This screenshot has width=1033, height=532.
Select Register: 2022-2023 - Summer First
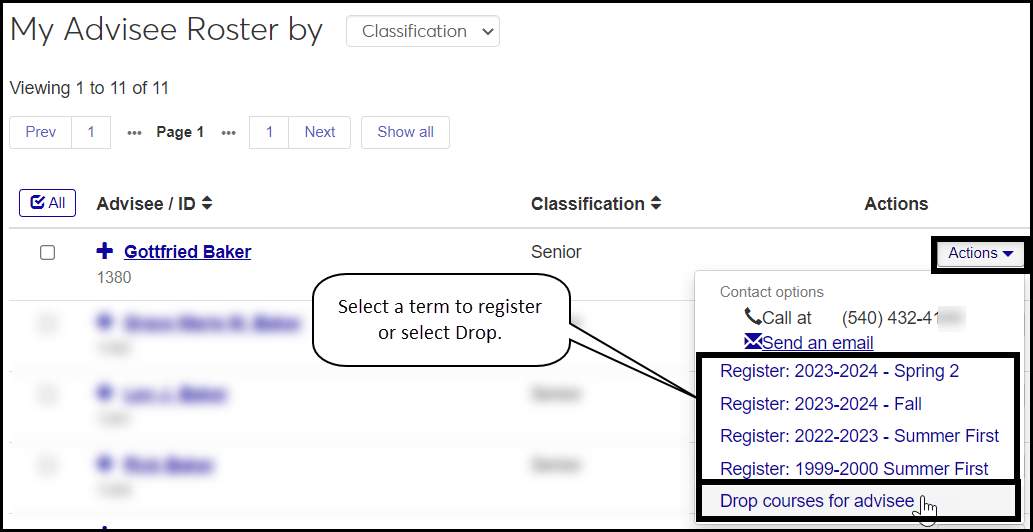(x=859, y=436)
